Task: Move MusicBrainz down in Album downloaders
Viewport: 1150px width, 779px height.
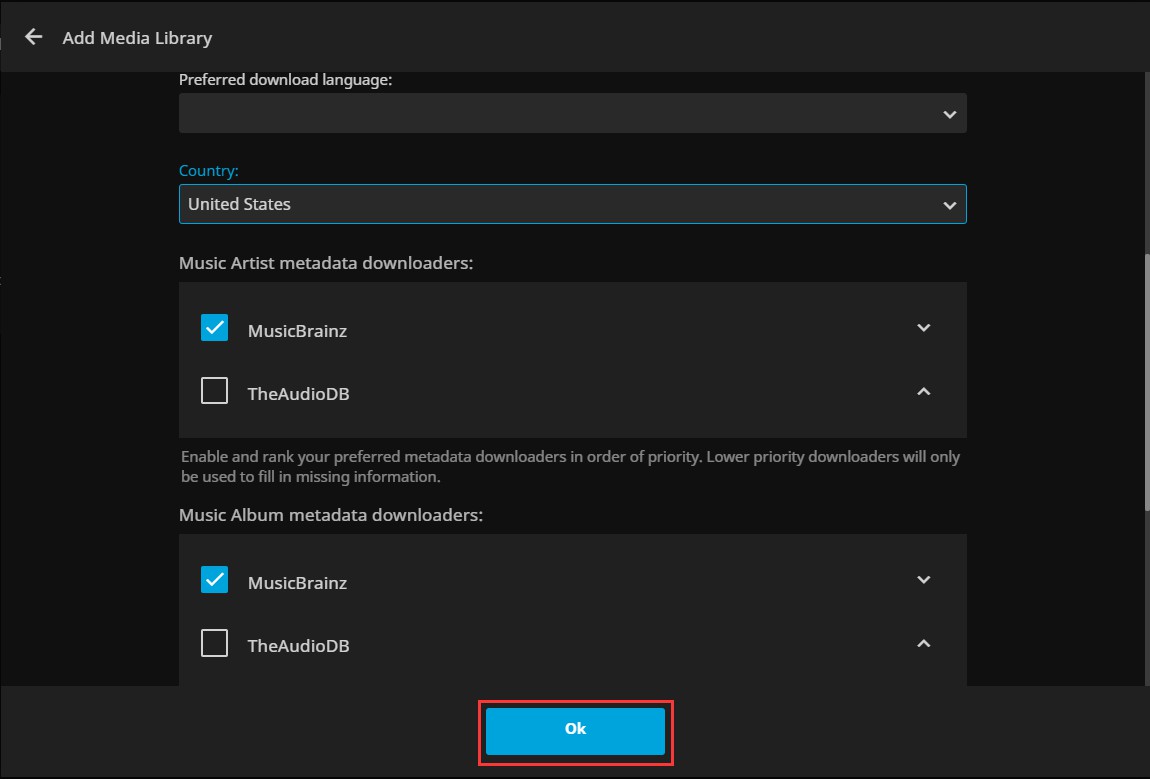Action: 923,580
